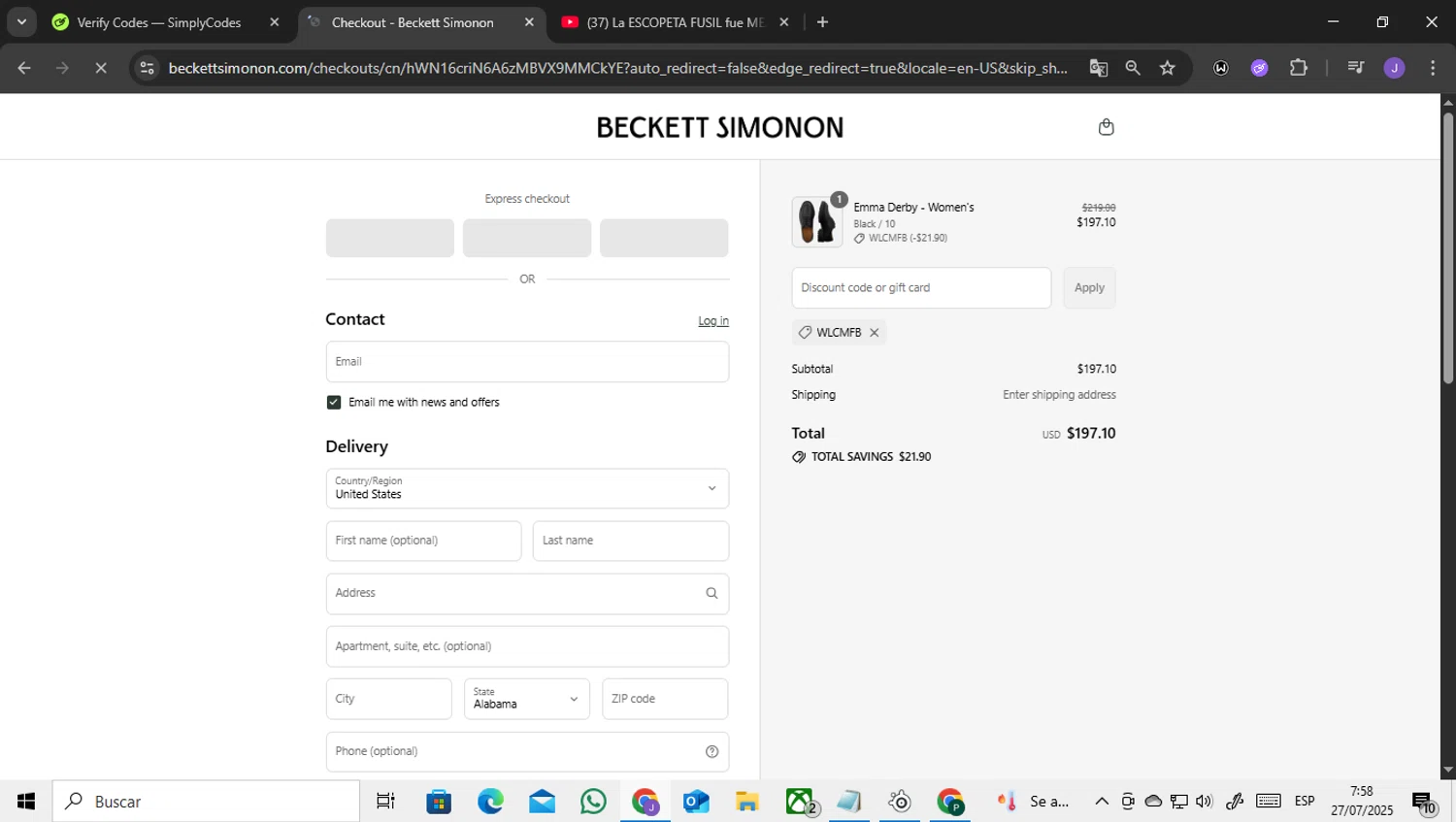Open the Xbox app from taskbar
This screenshot has height=822, width=1456.
pos(801,802)
